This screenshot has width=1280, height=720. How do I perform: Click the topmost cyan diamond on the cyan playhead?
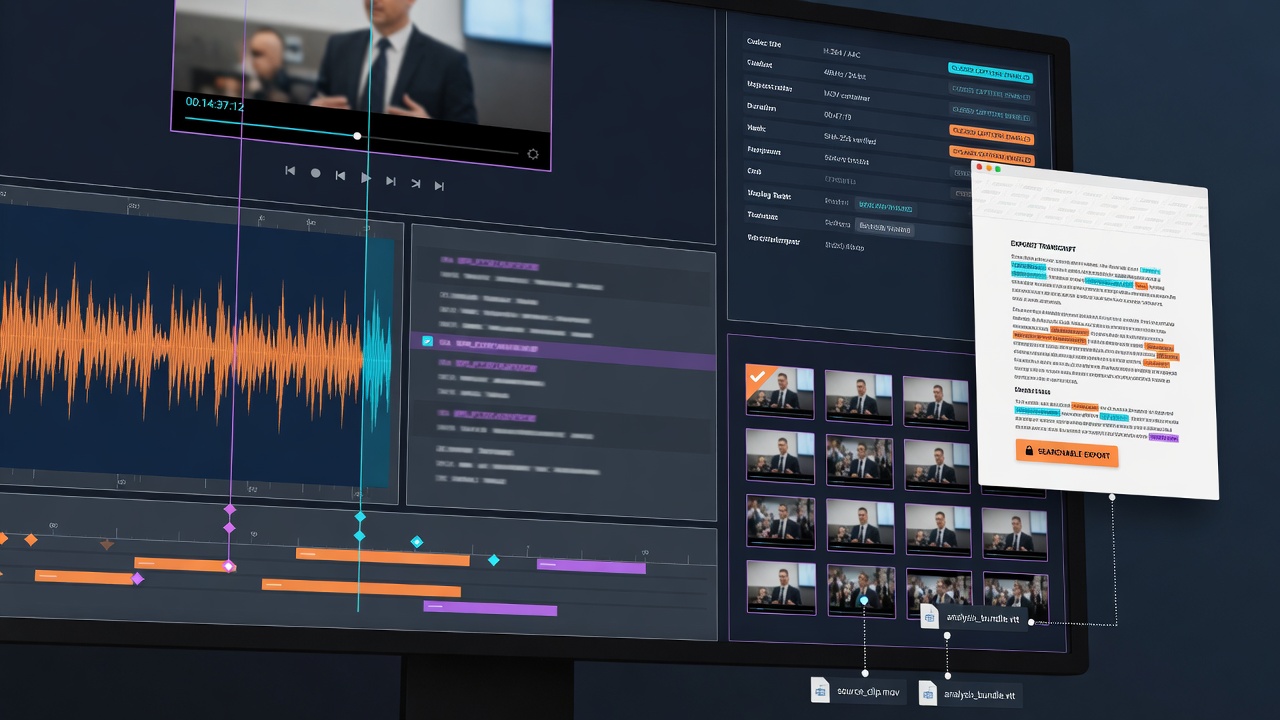point(360,517)
